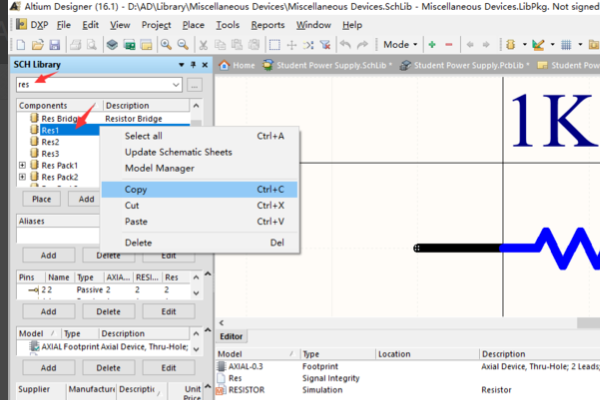Click the Open document folder icon
Screen dimensions: 600x400
[x=38, y=45]
